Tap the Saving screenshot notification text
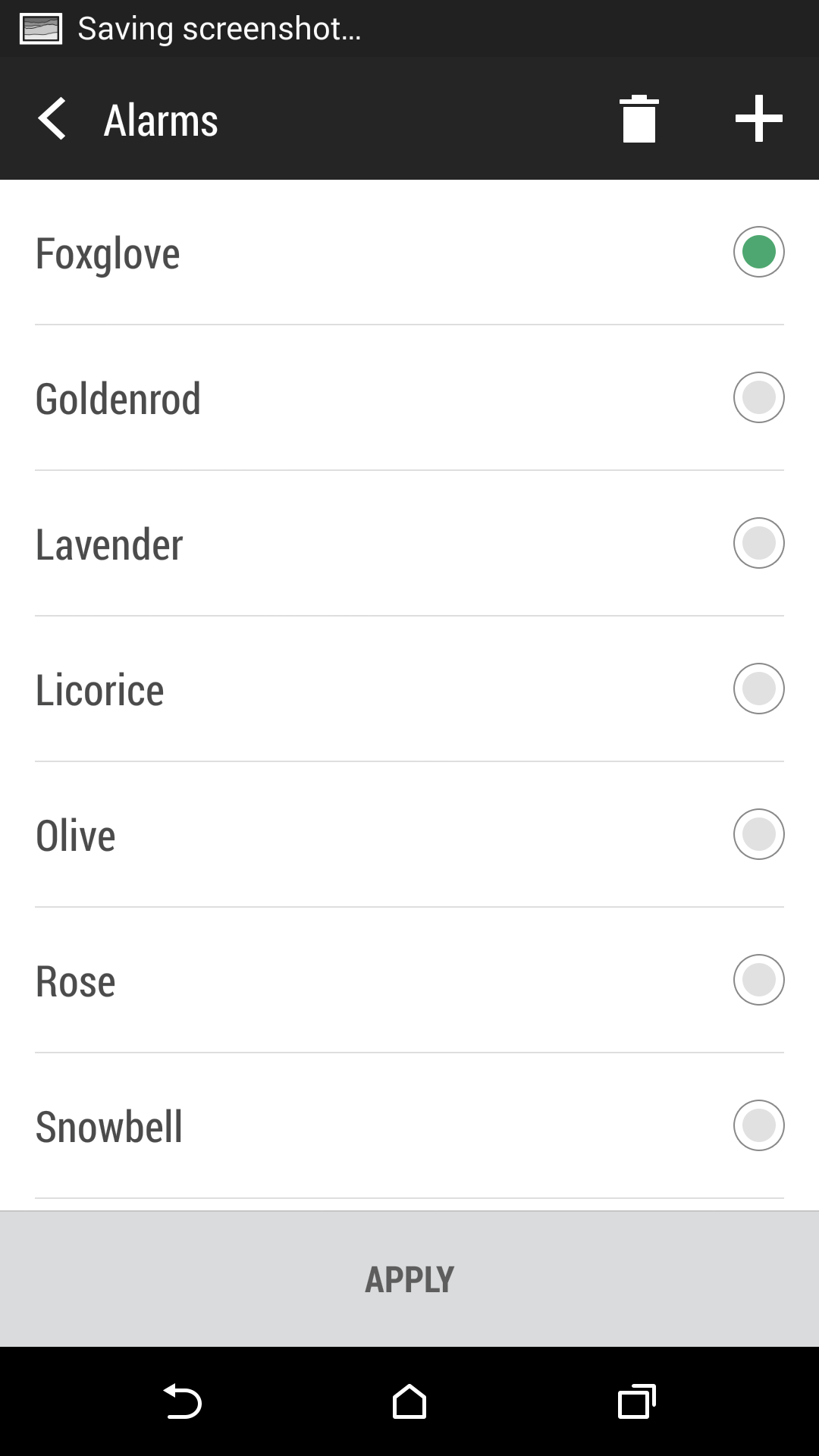This screenshot has width=819, height=1456. click(219, 29)
